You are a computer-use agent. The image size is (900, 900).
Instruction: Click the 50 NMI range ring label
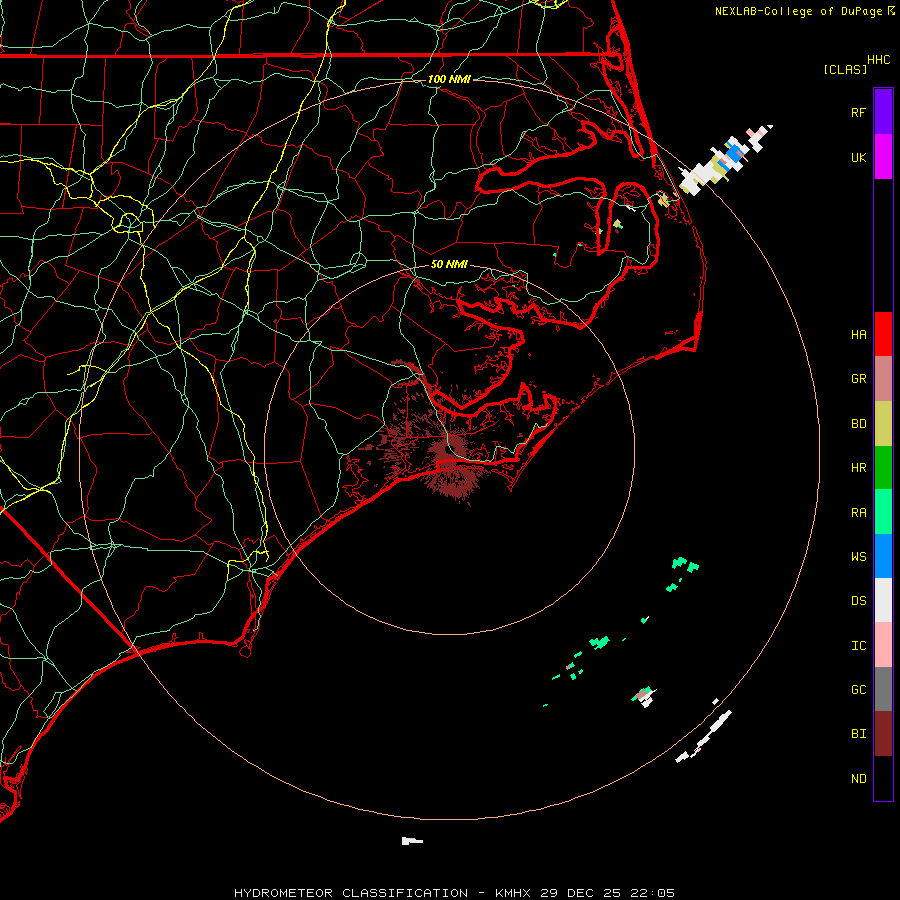click(x=449, y=264)
